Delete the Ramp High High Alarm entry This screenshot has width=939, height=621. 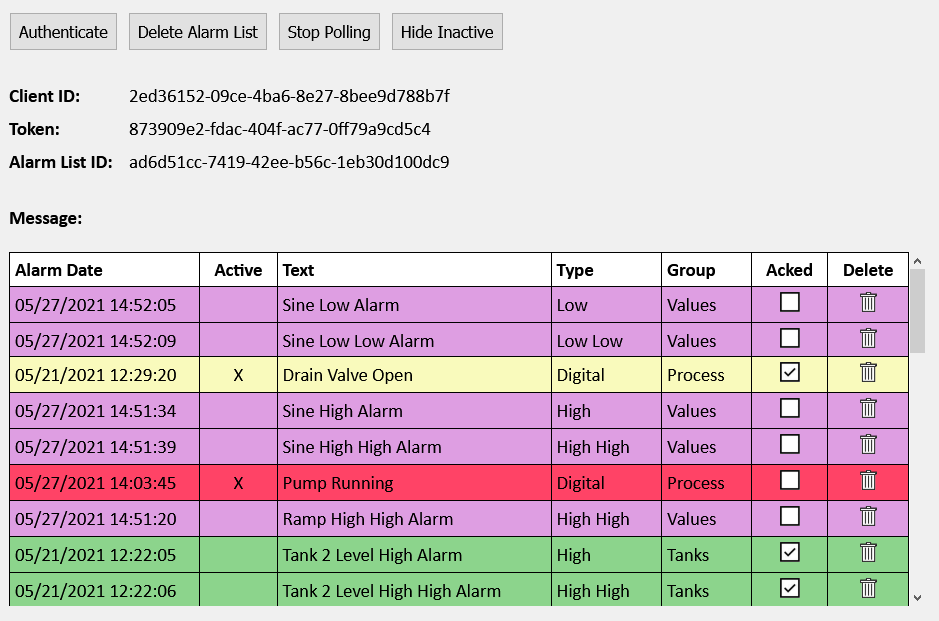[867, 518]
